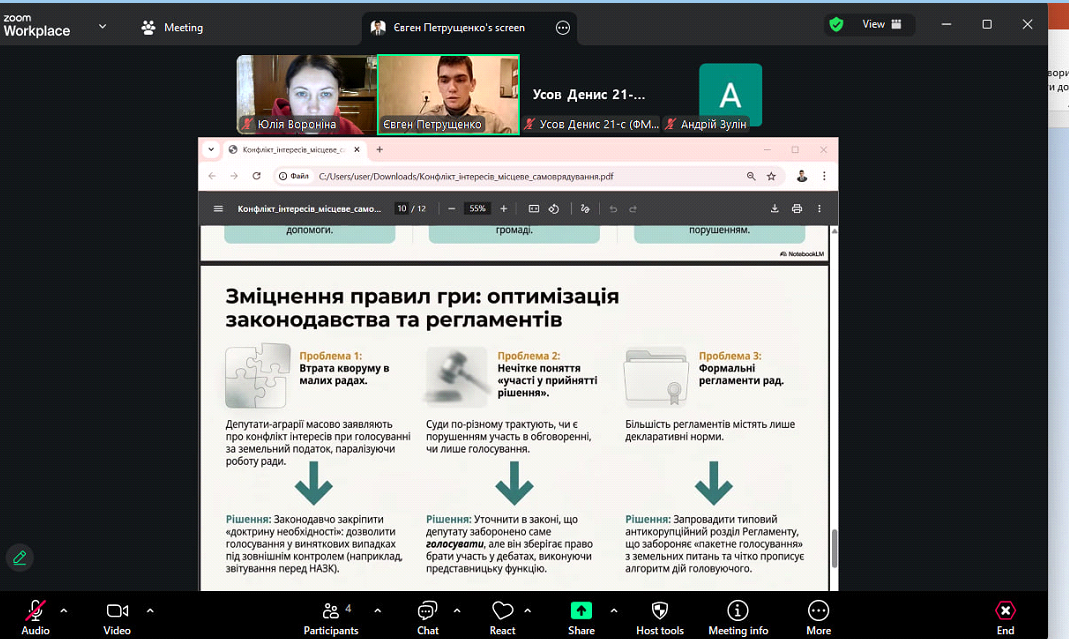This screenshot has height=639, width=1069.
Task: Open the React emoji menu
Action: coord(502,617)
